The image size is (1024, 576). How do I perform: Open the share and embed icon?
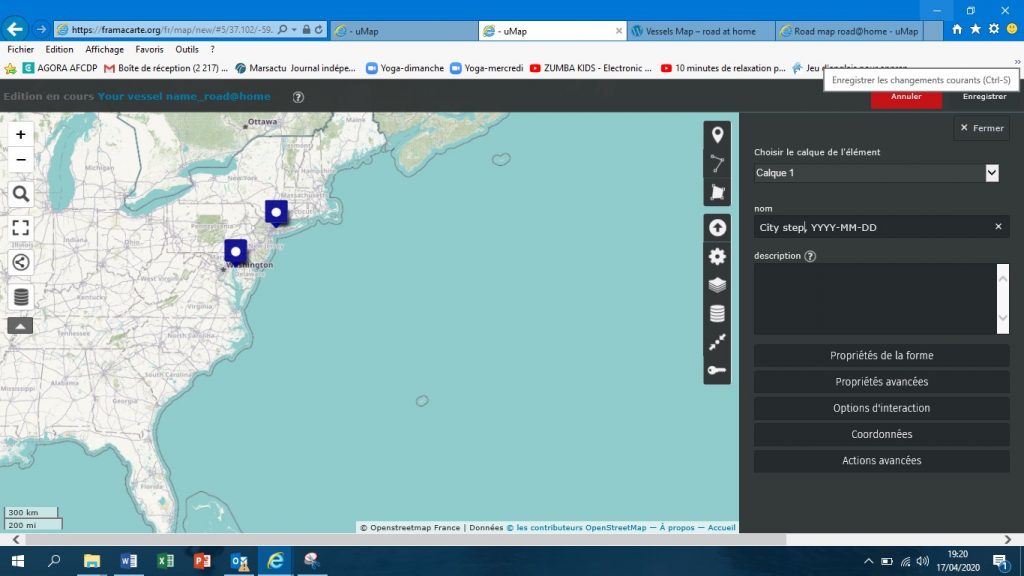[x=21, y=263]
